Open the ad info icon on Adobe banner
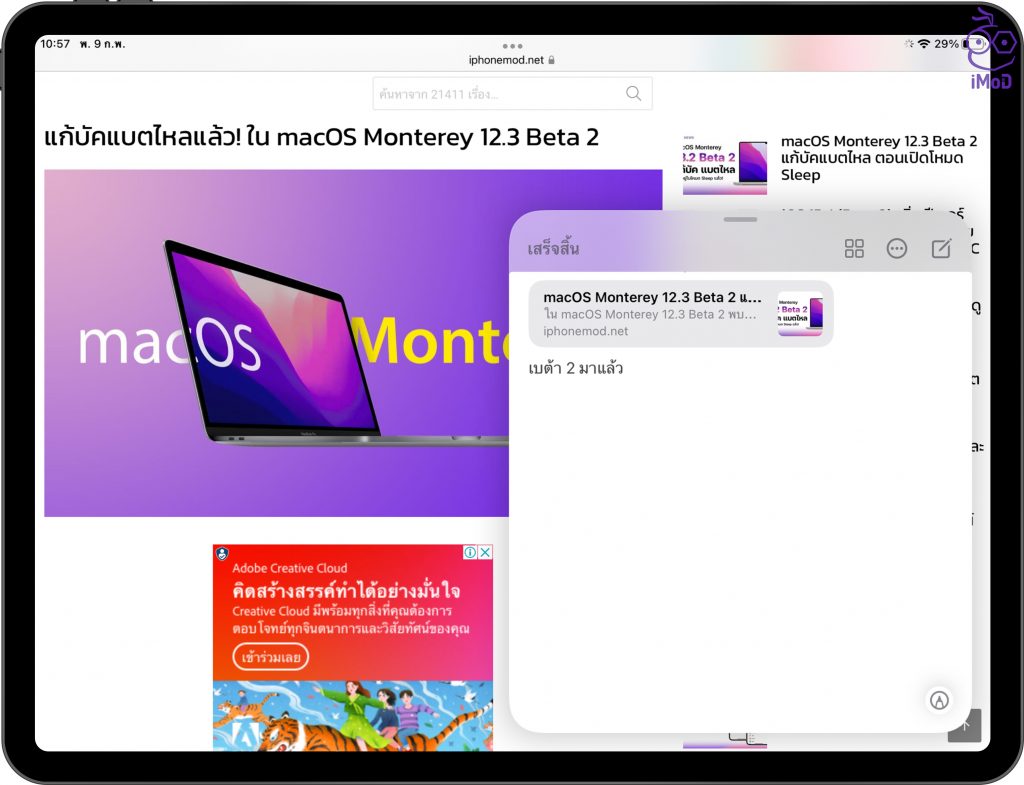The image size is (1024, 785). tap(470, 552)
